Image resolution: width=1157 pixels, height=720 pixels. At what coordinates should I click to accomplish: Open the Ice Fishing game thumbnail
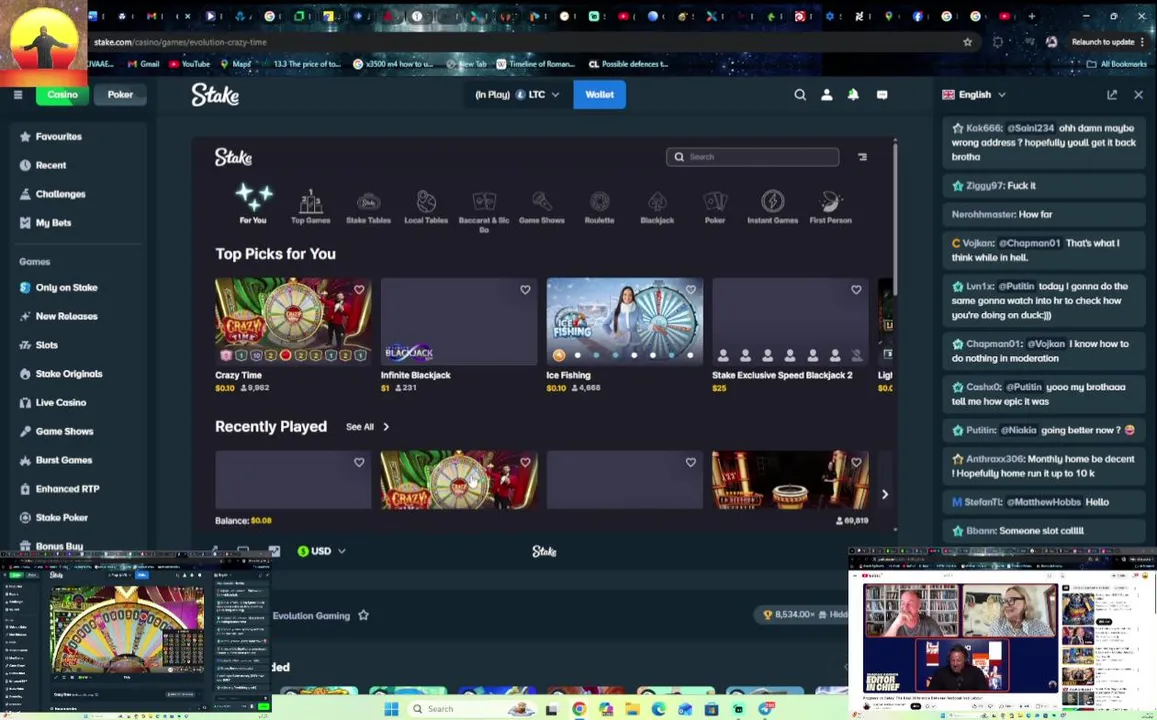[x=624, y=322]
